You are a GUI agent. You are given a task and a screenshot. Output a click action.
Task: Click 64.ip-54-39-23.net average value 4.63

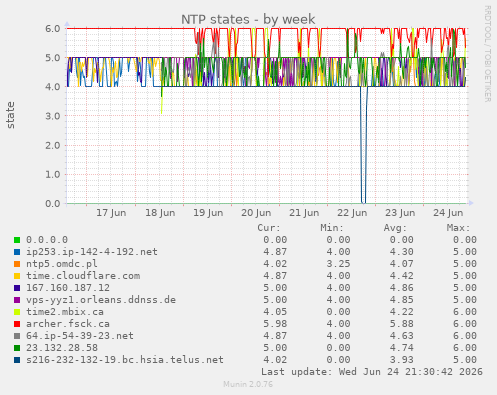(402, 336)
